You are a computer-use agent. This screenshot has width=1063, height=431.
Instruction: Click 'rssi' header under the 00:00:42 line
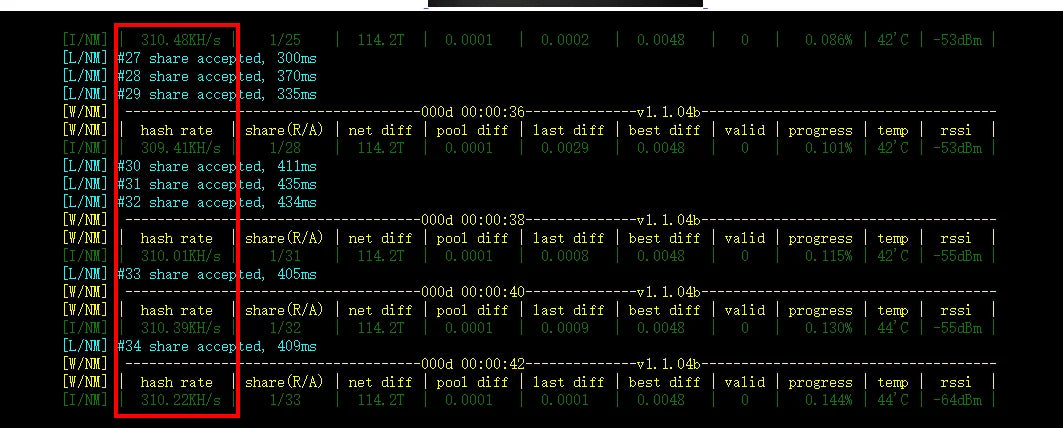(x=955, y=383)
